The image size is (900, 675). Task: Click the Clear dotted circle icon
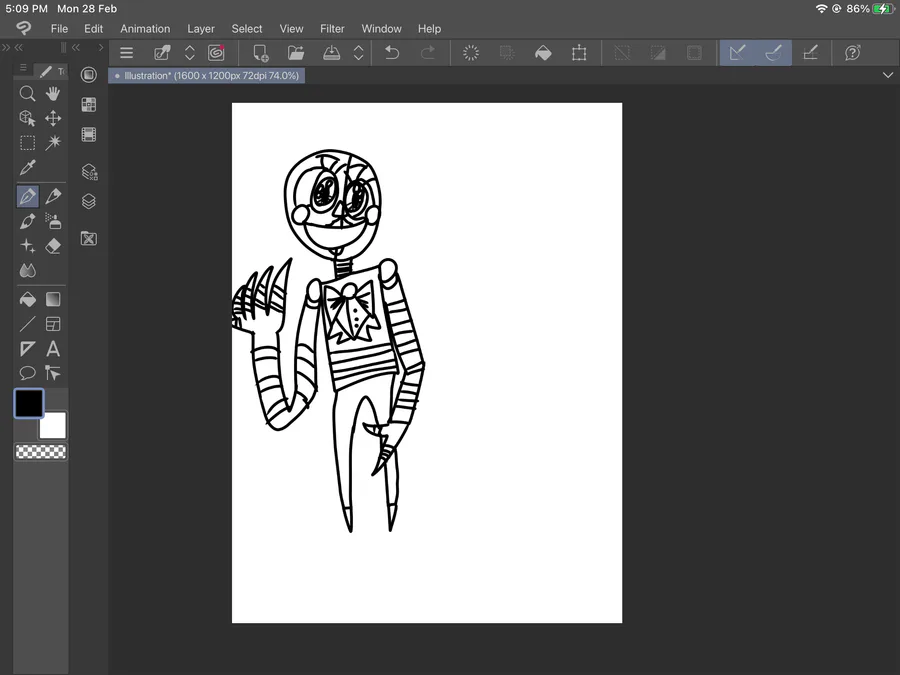tap(471, 53)
